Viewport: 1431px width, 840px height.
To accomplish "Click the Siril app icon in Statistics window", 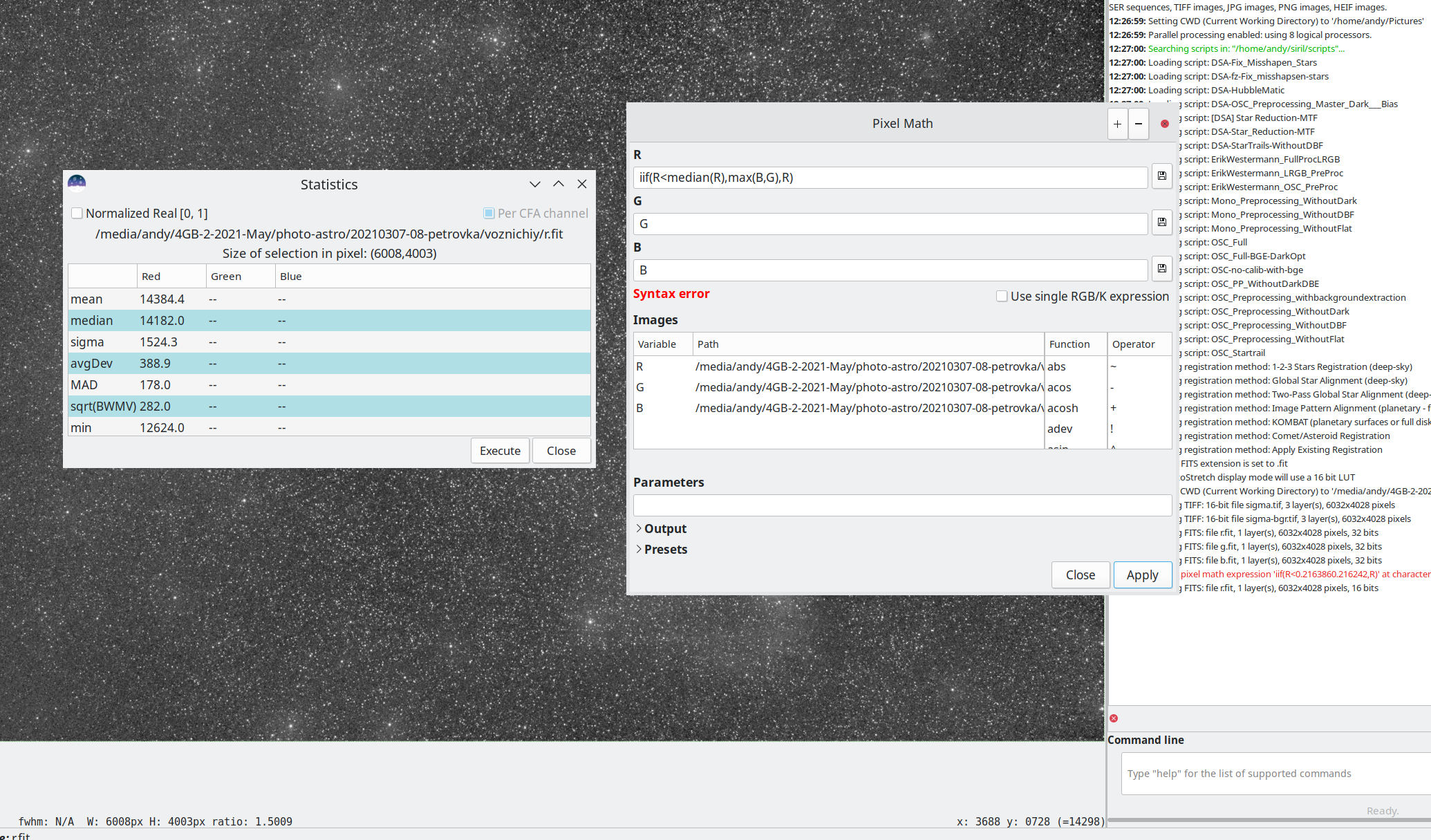I will click(77, 183).
